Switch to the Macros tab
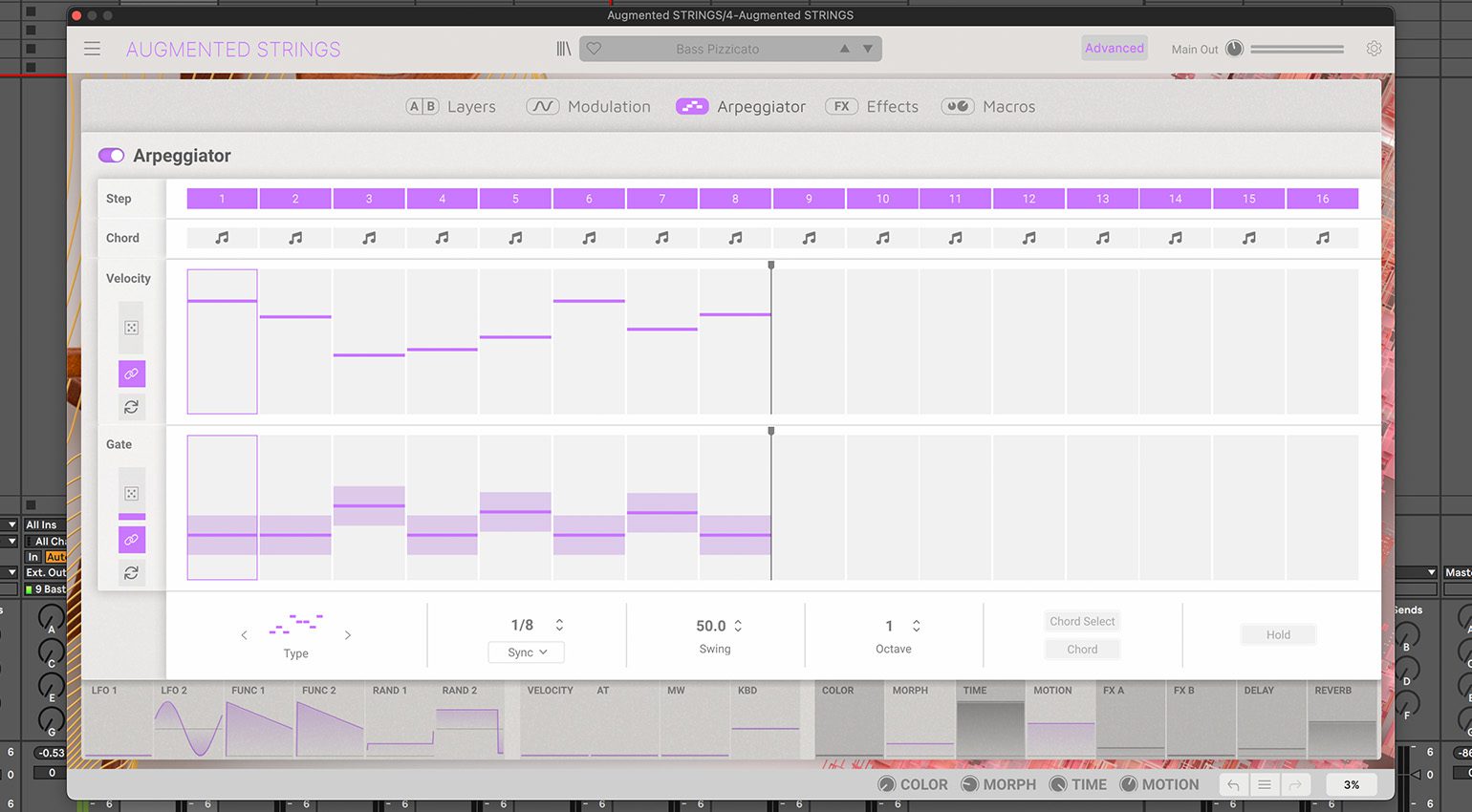The width and height of the screenshot is (1472, 812). (988, 107)
